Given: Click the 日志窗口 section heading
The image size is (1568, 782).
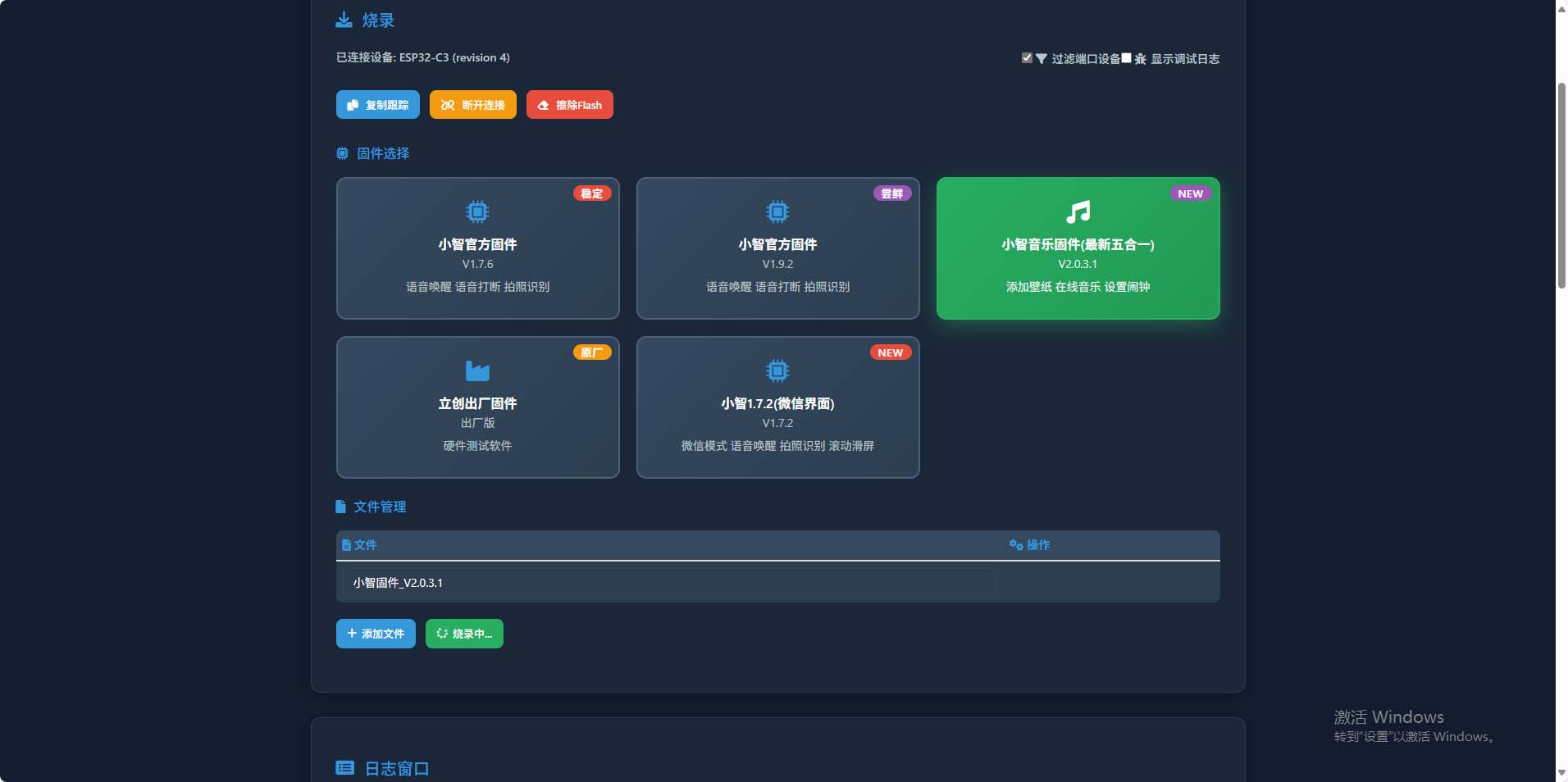Looking at the screenshot, I should pos(396,768).
